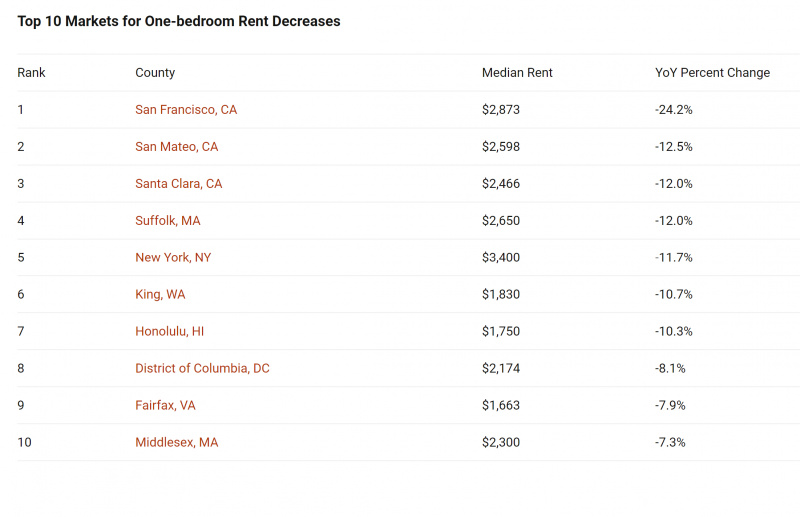Click the Rank column header

tap(31, 73)
